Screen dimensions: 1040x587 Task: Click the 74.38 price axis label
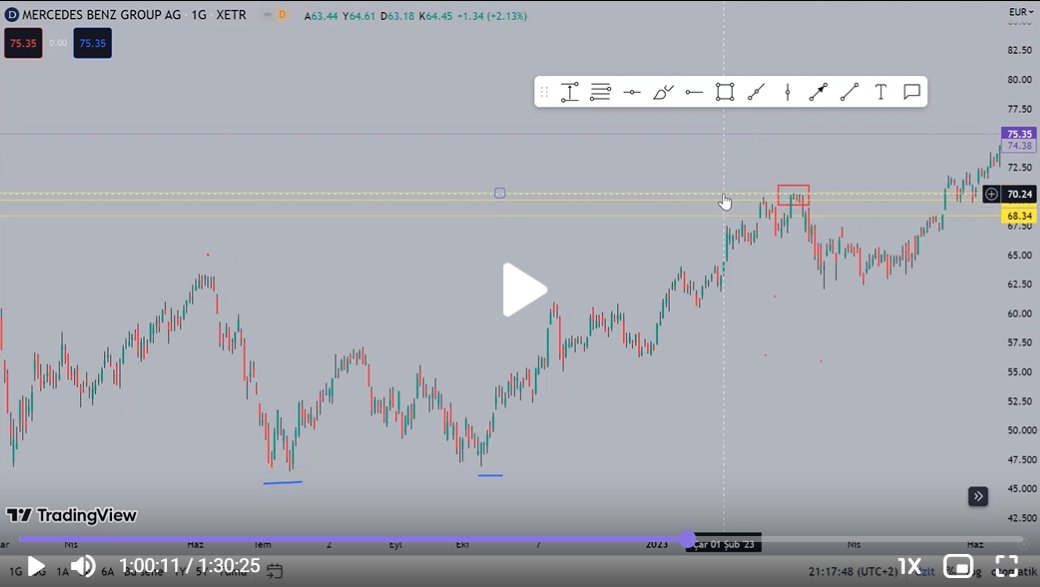click(1019, 146)
